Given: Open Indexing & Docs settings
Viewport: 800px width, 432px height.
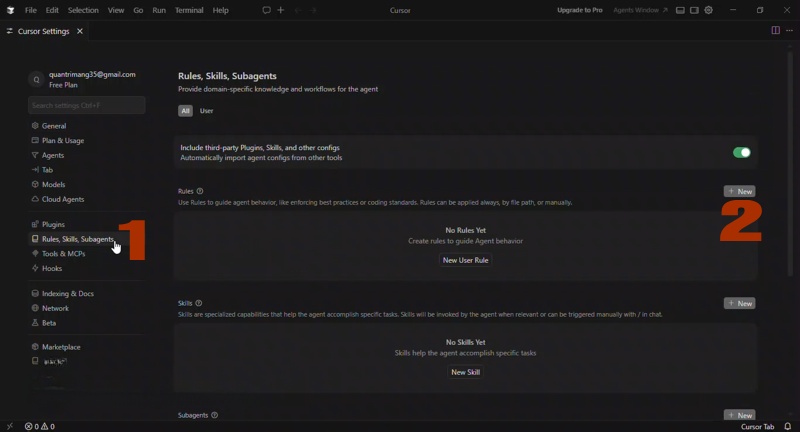Looking at the screenshot, I should 67,294.
